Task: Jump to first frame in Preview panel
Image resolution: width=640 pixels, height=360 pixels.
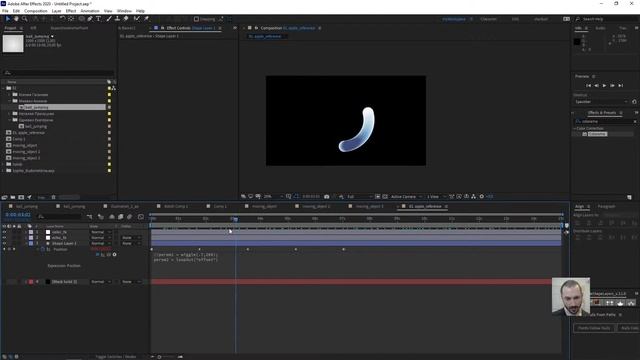Action: [x=588, y=85]
